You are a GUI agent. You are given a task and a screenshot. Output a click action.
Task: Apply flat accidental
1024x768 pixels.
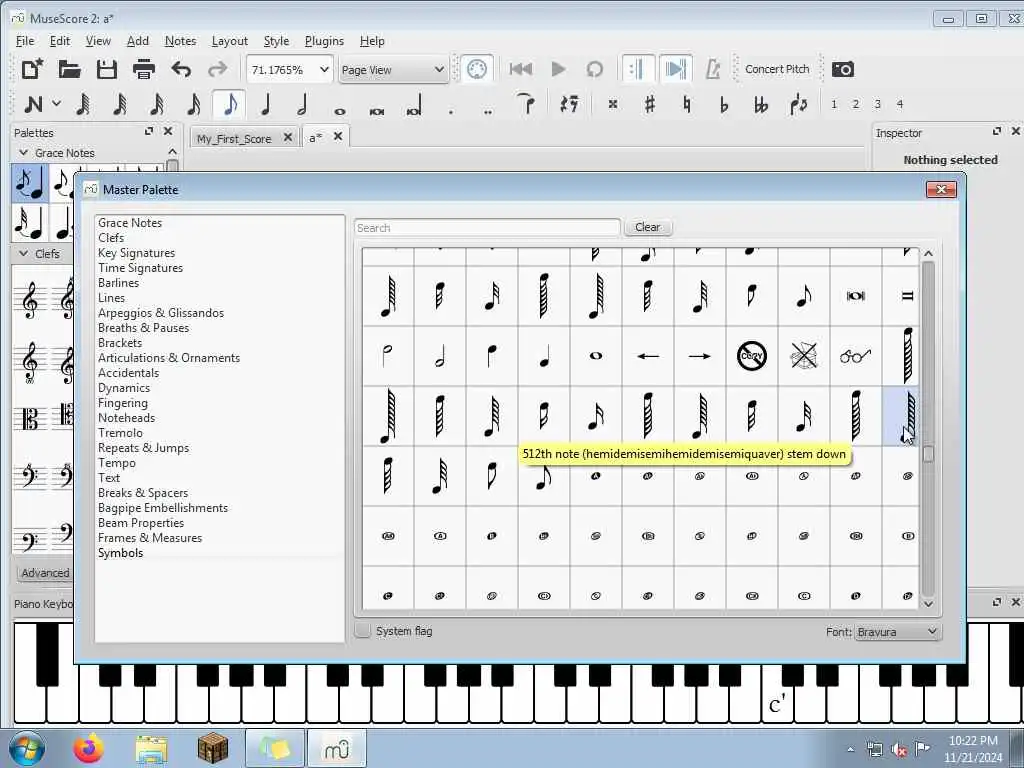click(724, 104)
